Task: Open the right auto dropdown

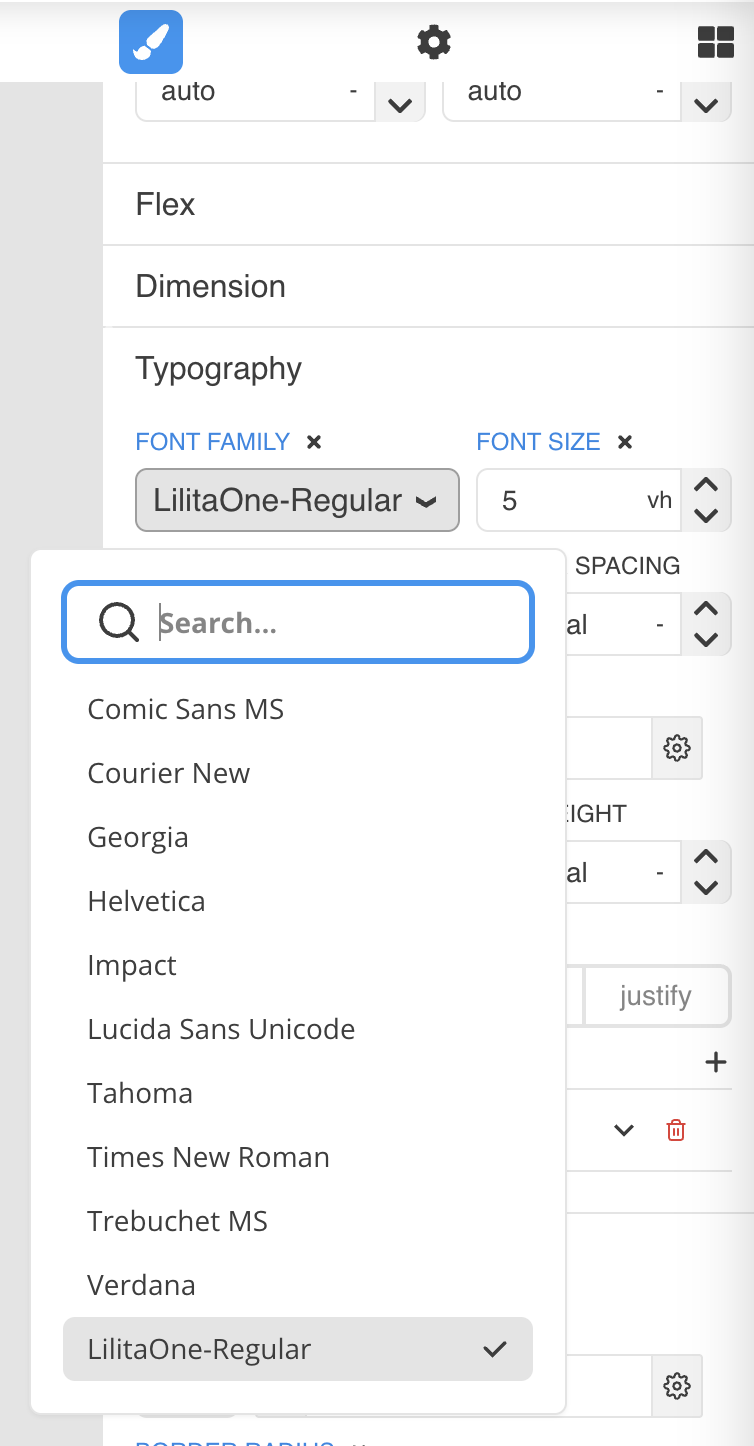Action: coord(705,103)
